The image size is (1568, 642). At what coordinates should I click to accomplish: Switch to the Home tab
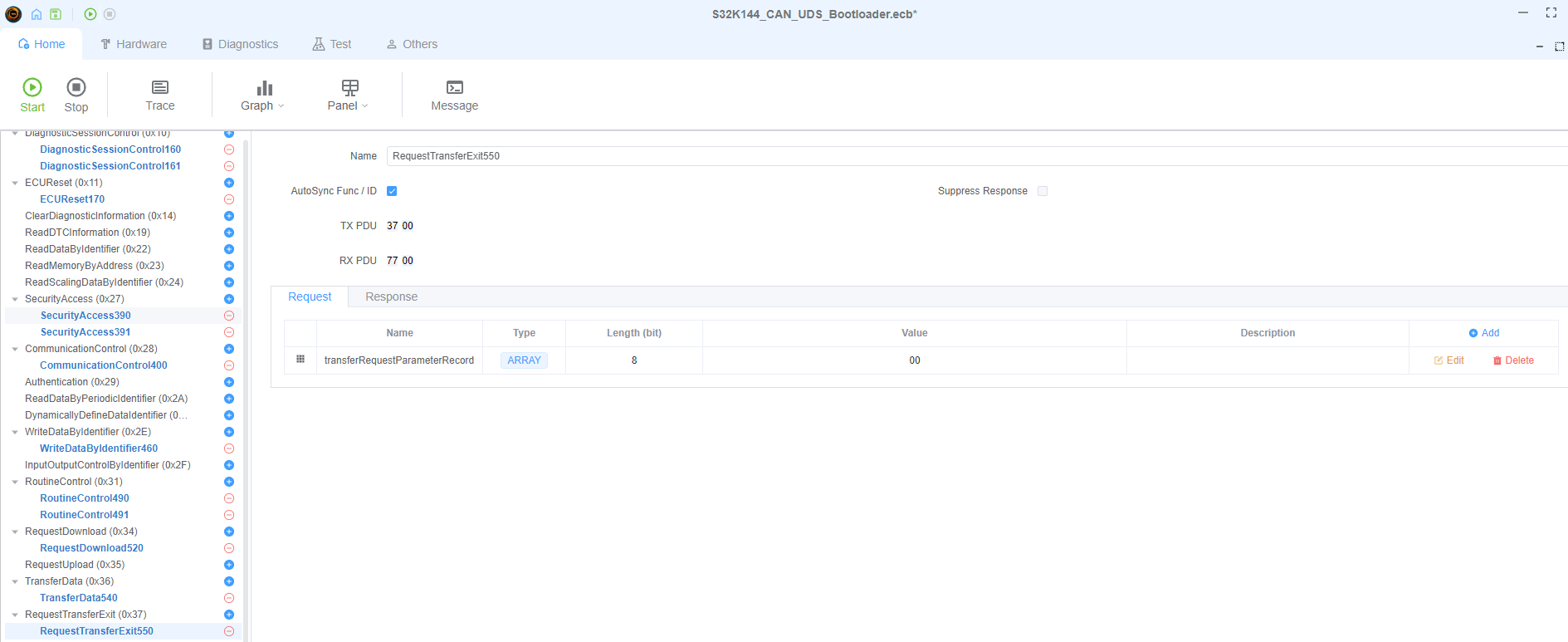[x=42, y=44]
